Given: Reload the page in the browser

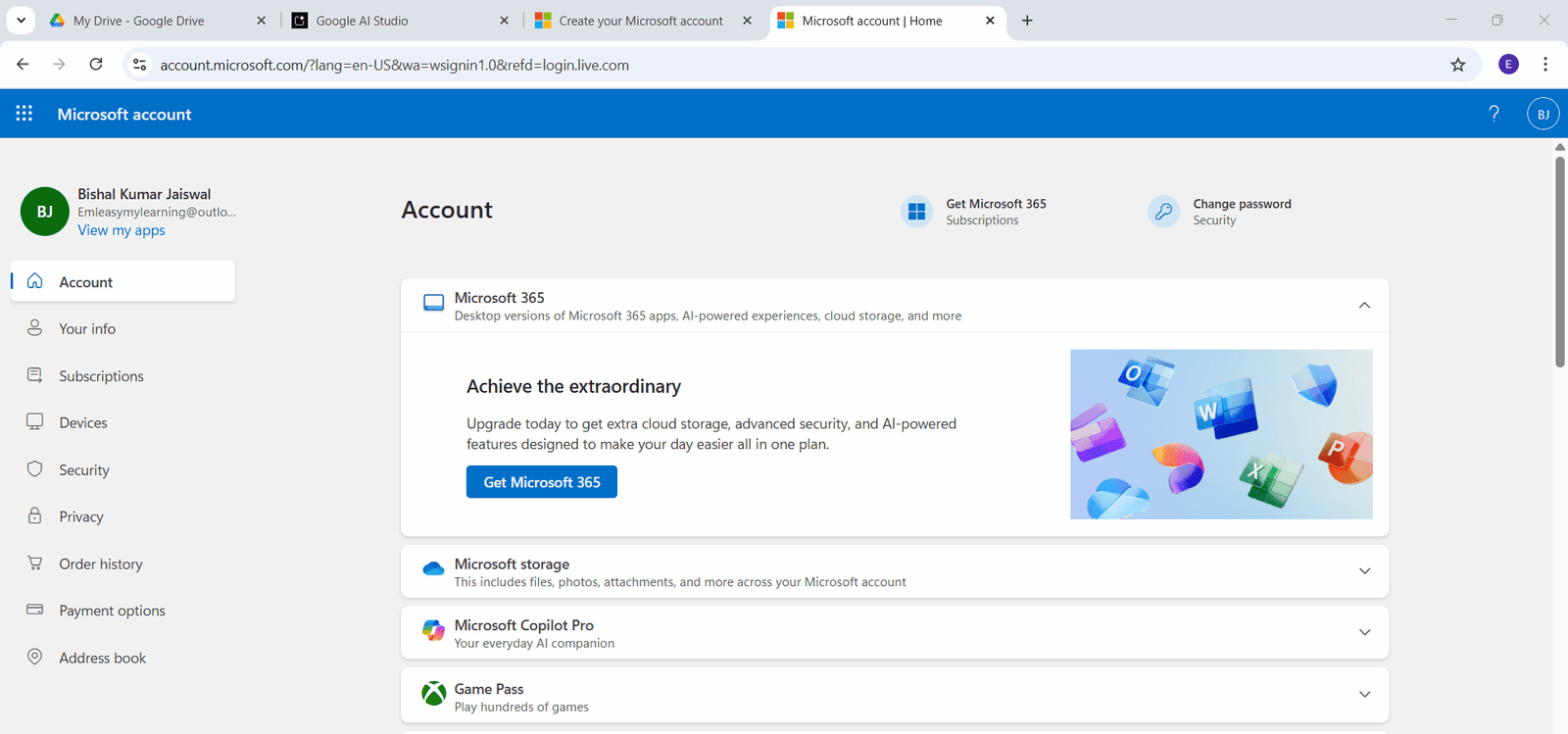Looking at the screenshot, I should [96, 65].
